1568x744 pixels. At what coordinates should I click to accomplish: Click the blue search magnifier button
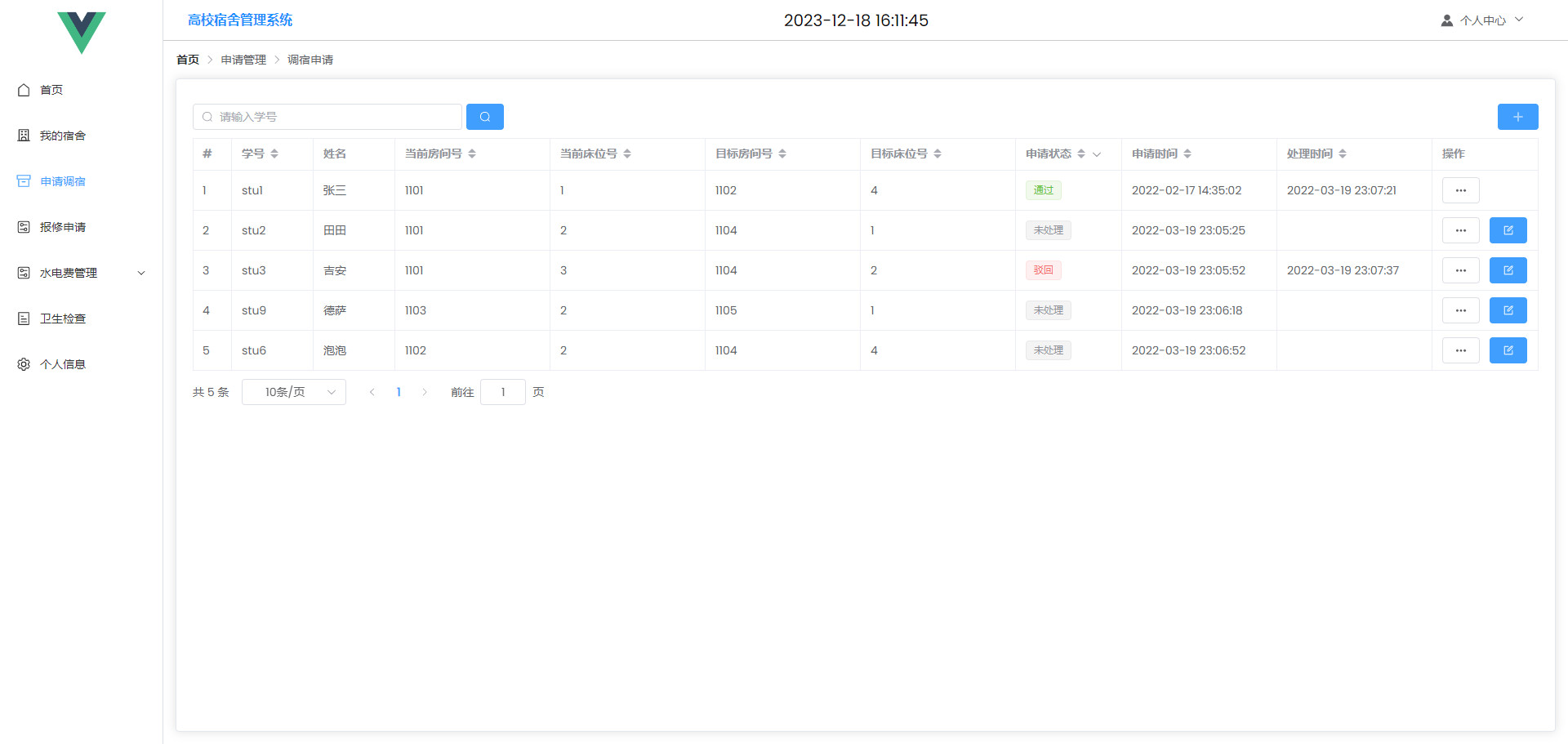coord(485,117)
